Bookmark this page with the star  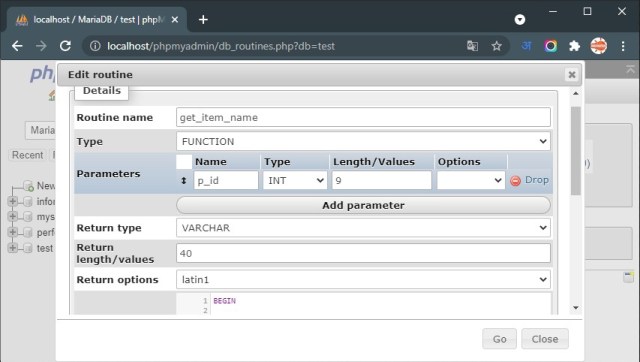coord(496,46)
